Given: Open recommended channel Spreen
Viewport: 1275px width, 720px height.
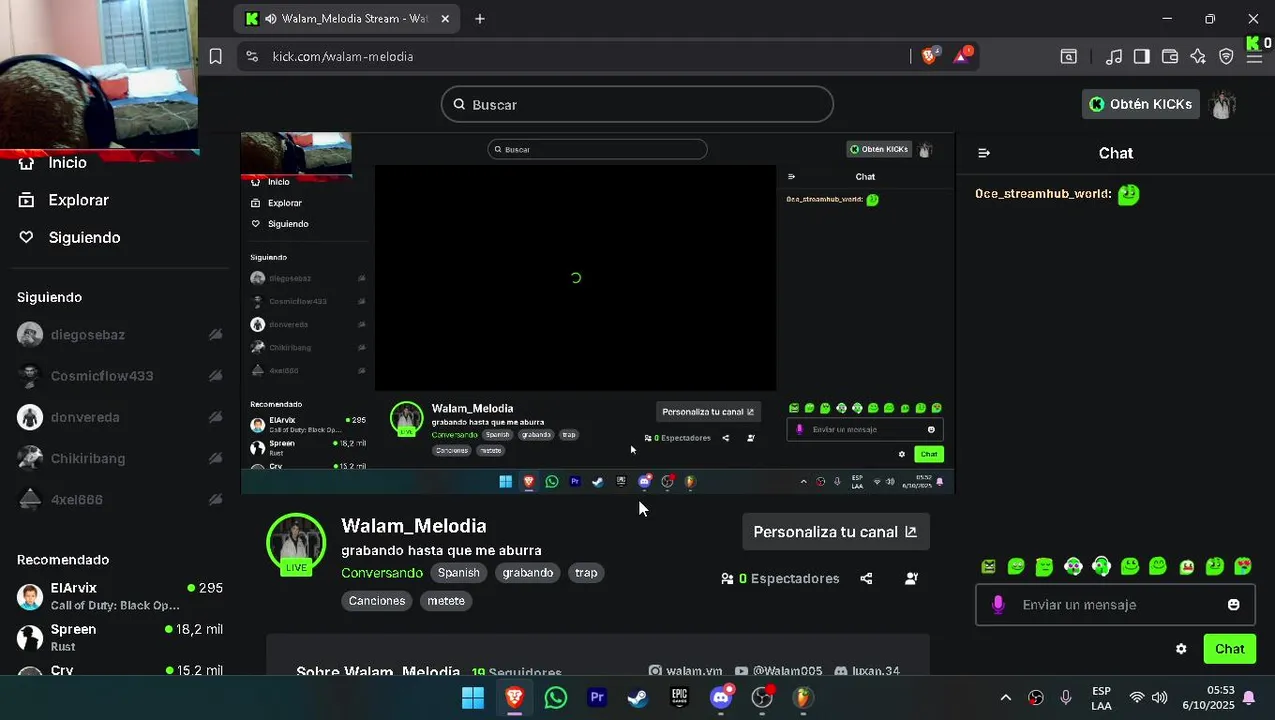Looking at the screenshot, I should (119, 637).
